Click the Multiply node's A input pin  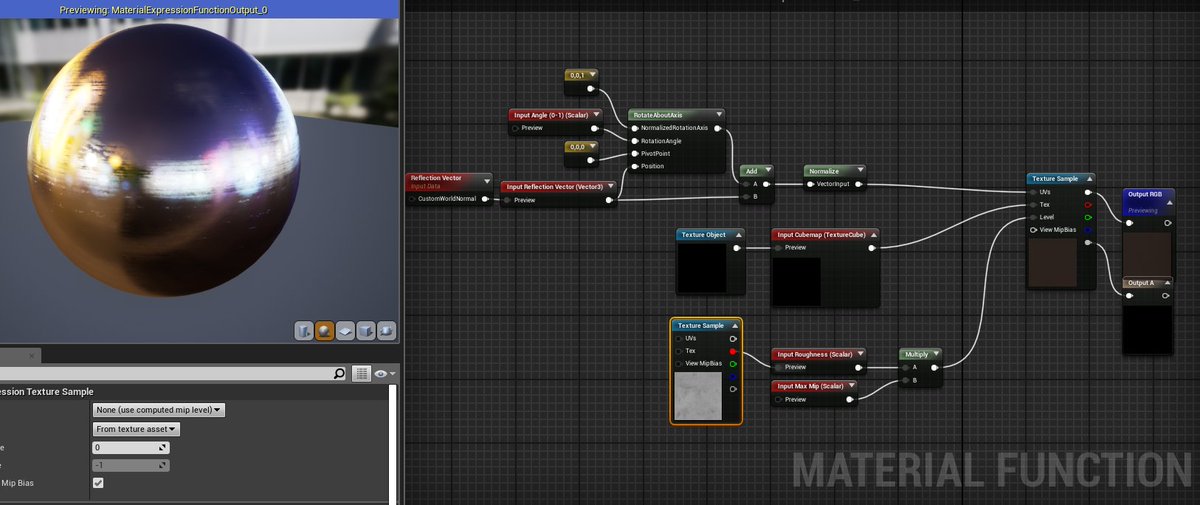tap(905, 367)
